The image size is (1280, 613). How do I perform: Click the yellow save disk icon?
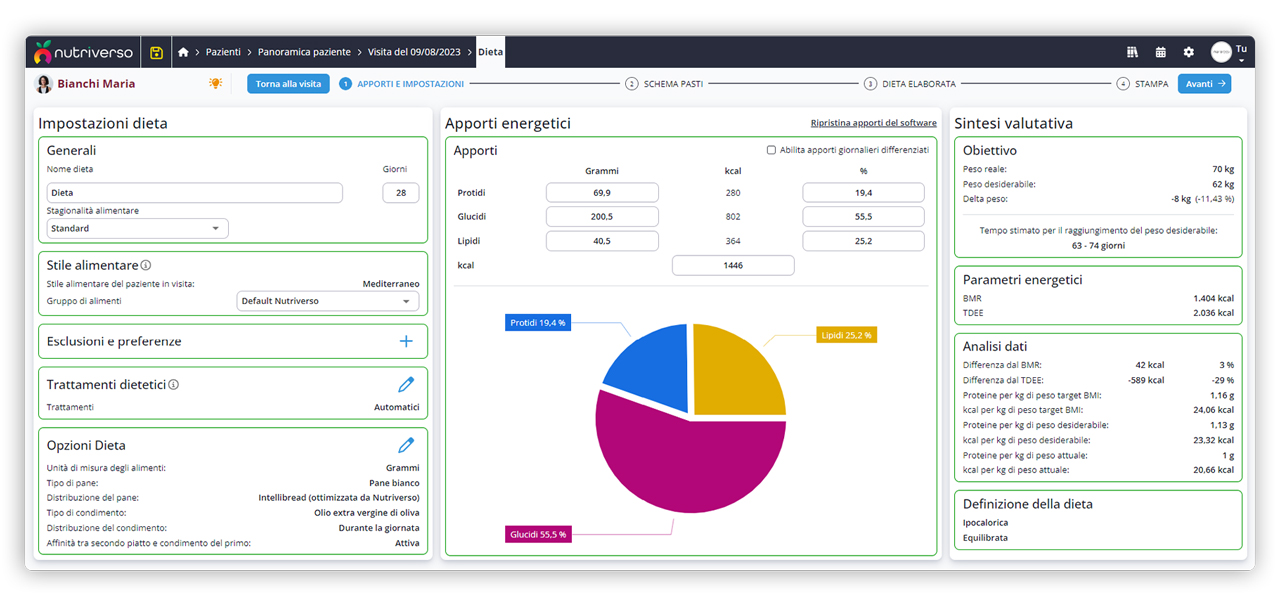[156, 52]
